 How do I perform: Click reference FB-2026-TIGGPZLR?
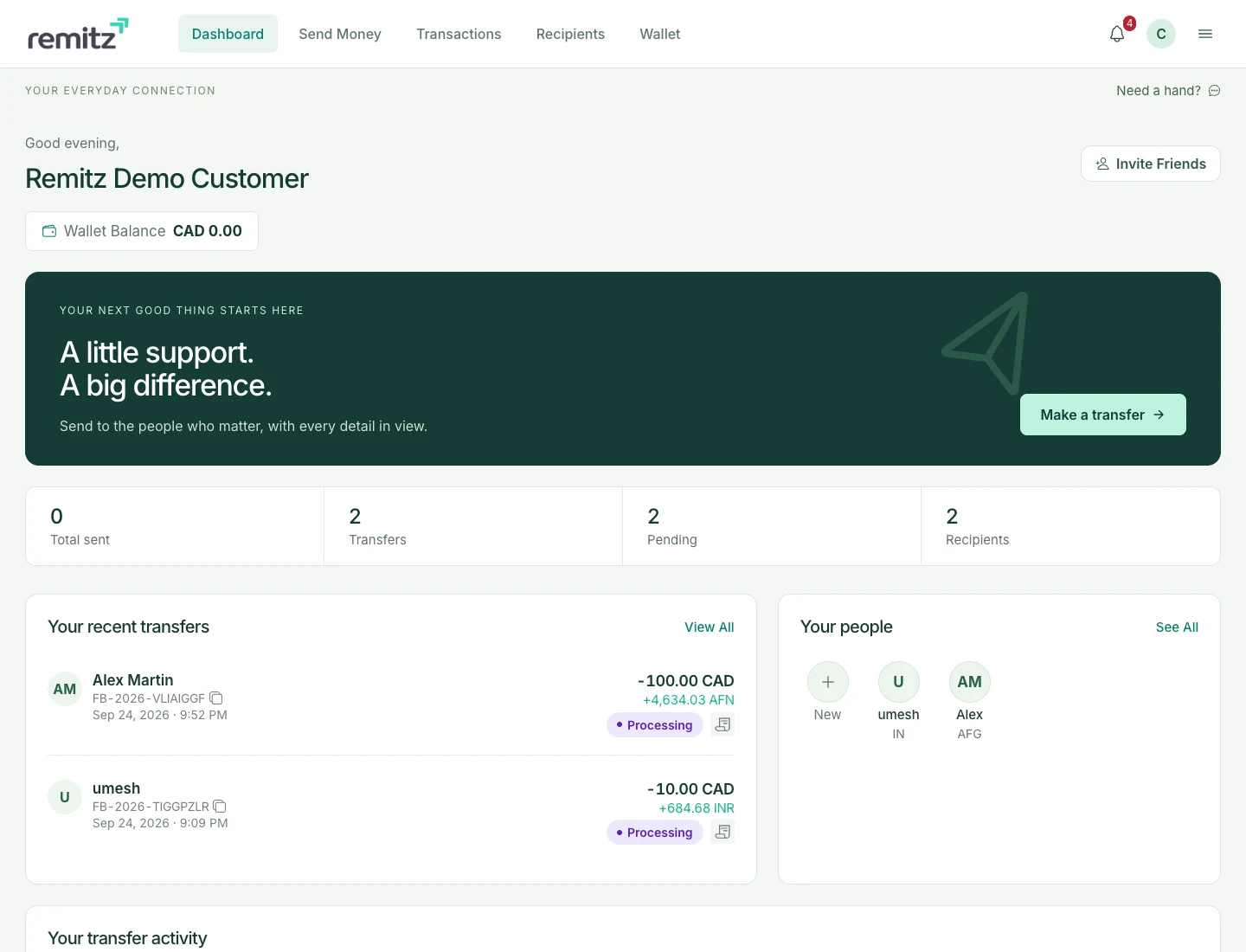(151, 807)
